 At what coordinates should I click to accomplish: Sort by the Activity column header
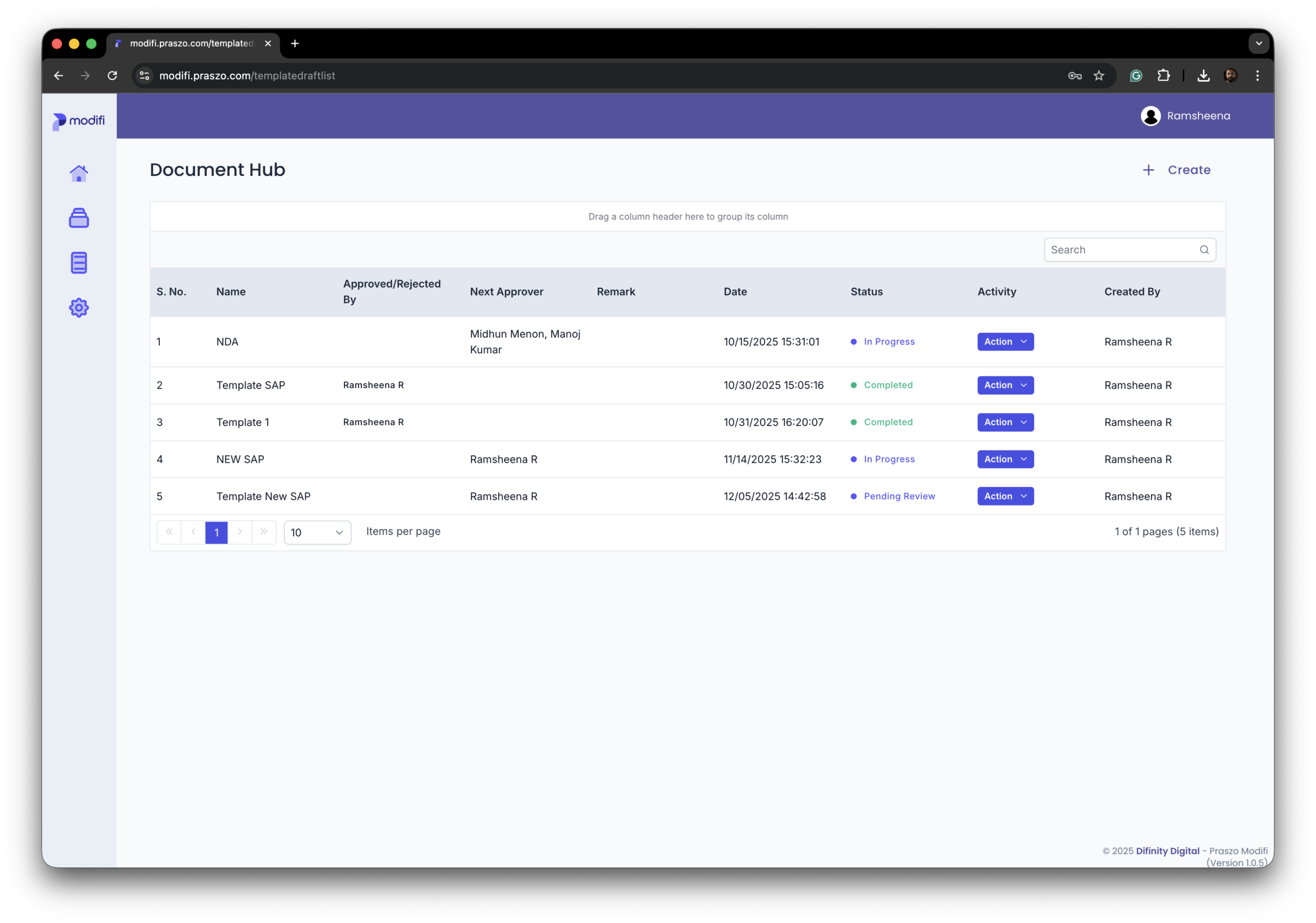997,292
